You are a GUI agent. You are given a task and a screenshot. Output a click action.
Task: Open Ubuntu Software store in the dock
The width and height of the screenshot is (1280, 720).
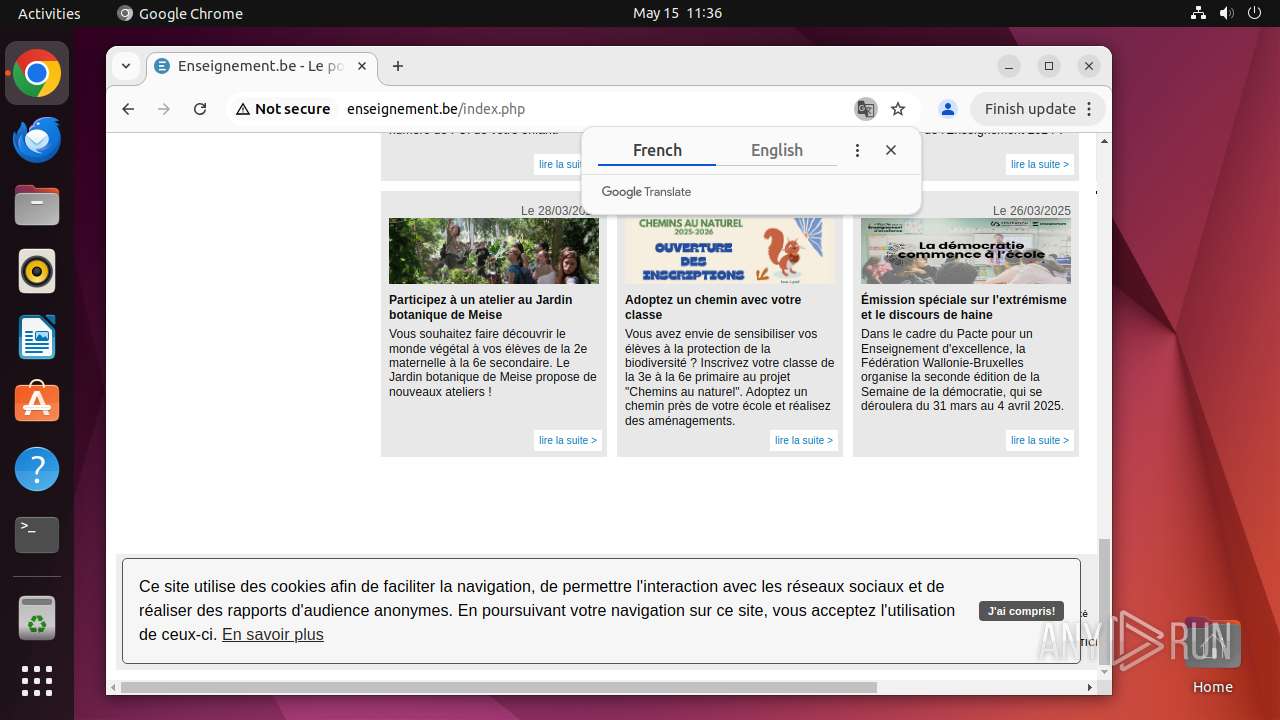coord(37,403)
